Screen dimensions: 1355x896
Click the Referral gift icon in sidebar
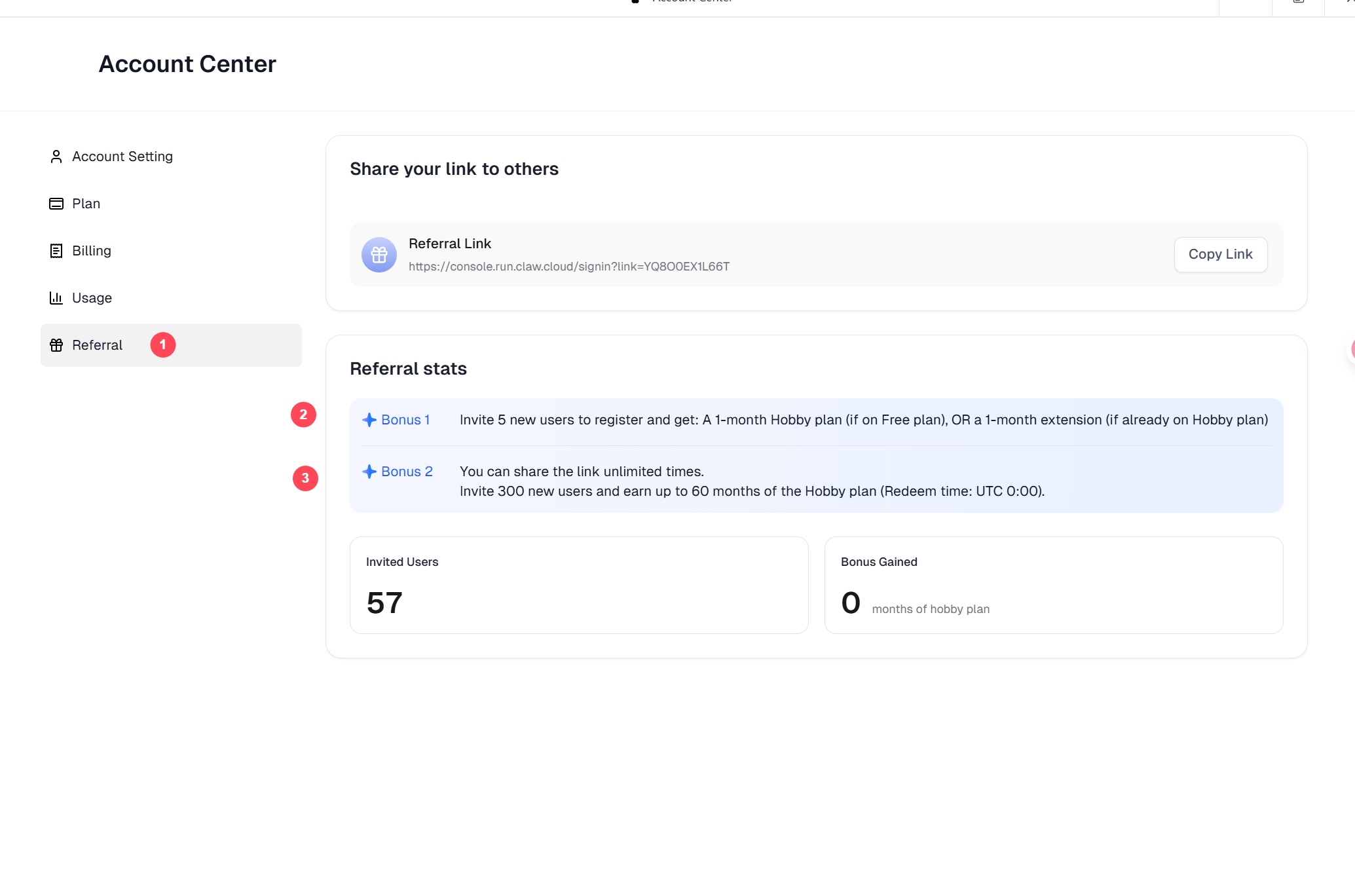pos(56,345)
